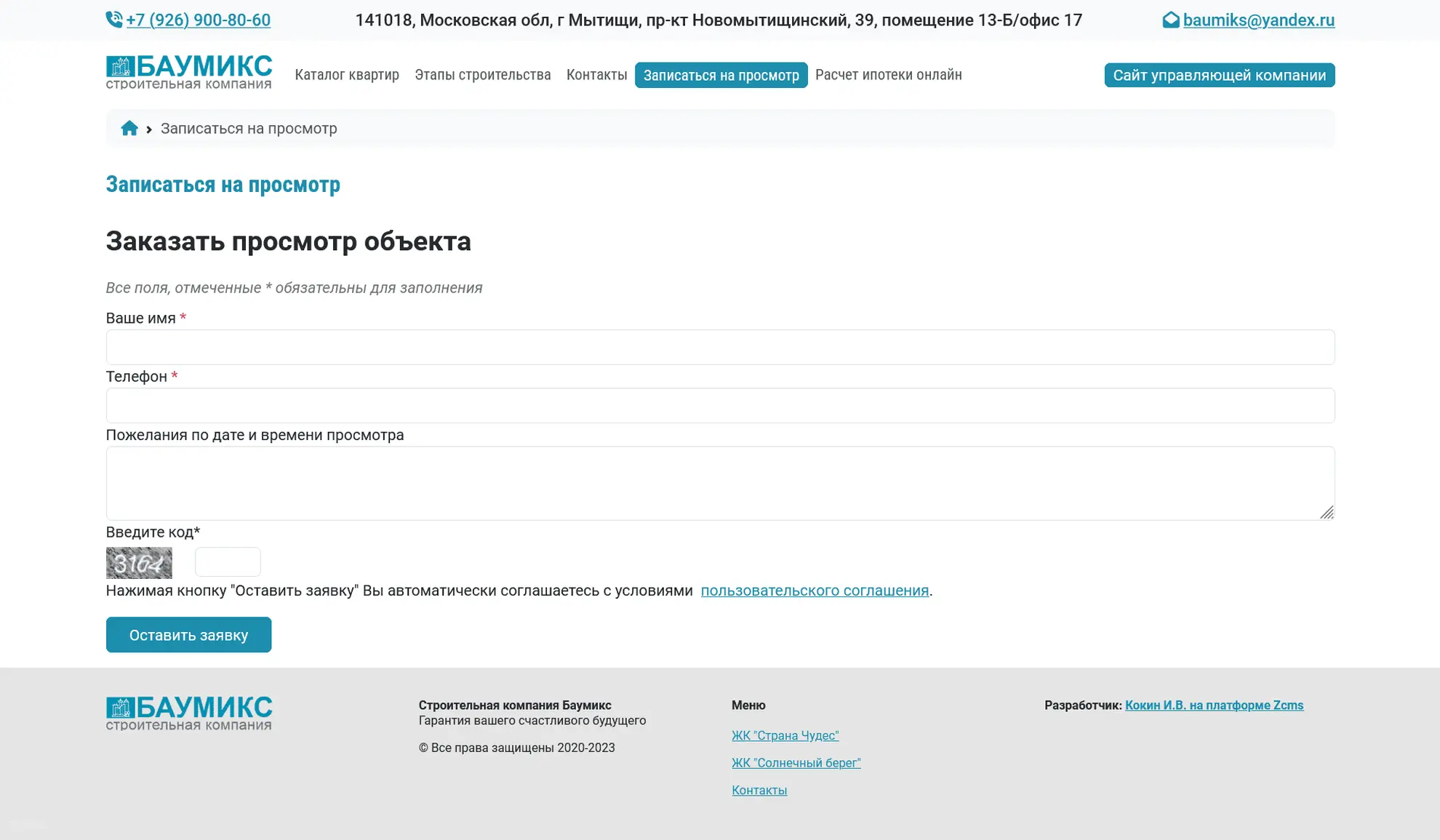The width and height of the screenshot is (1440, 840).
Task: Click the envelope icon beside the email
Action: click(1170, 20)
